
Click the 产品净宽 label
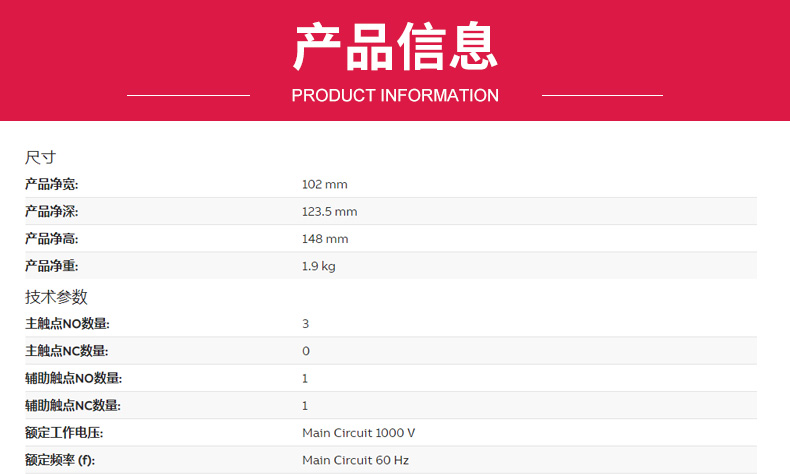pyautogui.click(x=51, y=184)
